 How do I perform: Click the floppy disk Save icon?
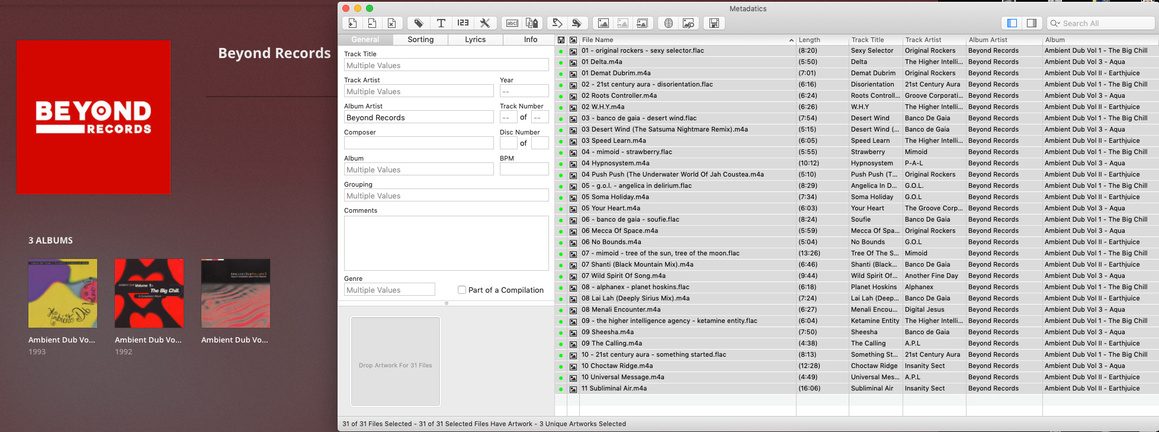click(714, 23)
